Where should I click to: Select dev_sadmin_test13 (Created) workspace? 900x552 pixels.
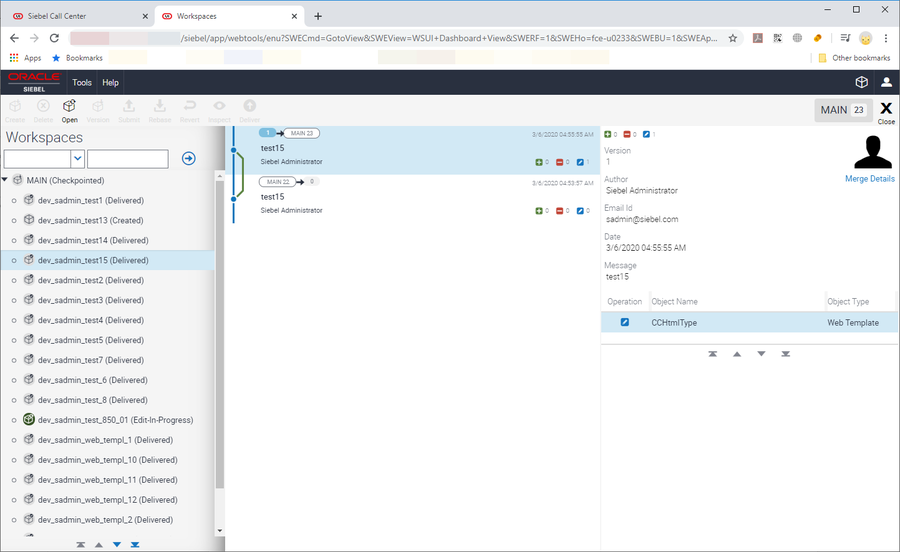[x=91, y=220]
